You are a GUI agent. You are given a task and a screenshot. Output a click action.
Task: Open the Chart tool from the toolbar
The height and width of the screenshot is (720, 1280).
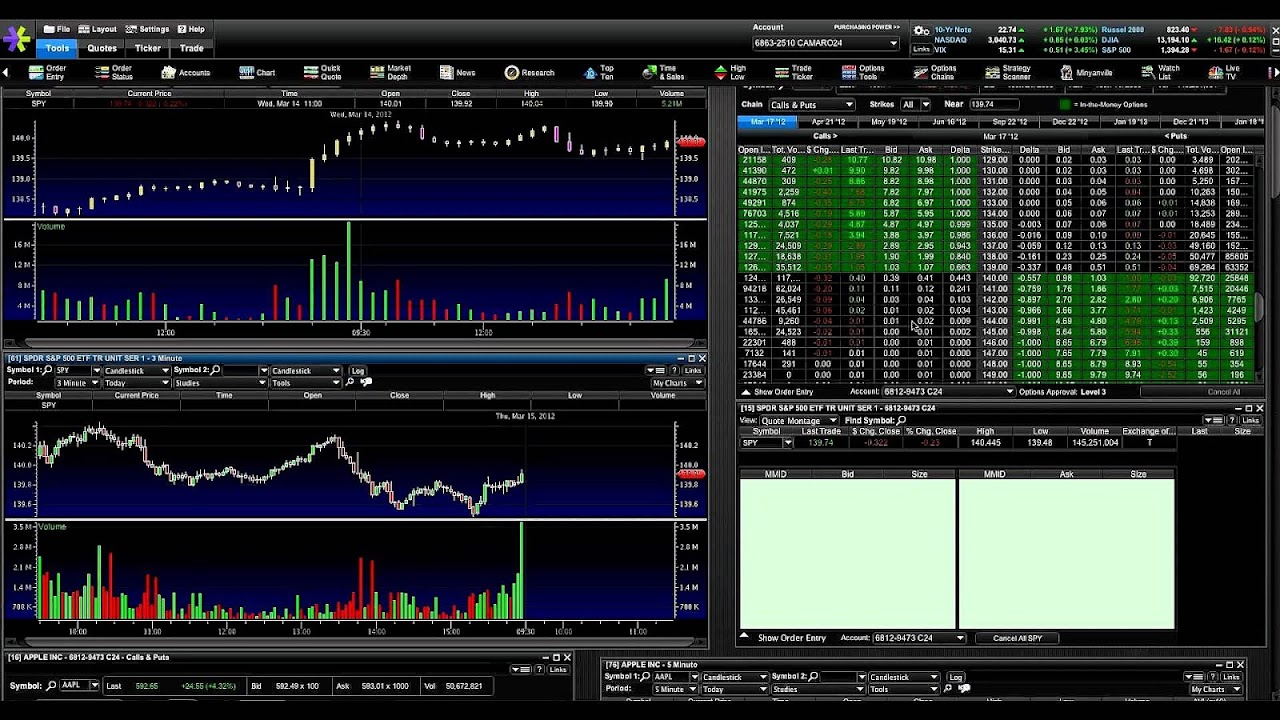point(258,72)
